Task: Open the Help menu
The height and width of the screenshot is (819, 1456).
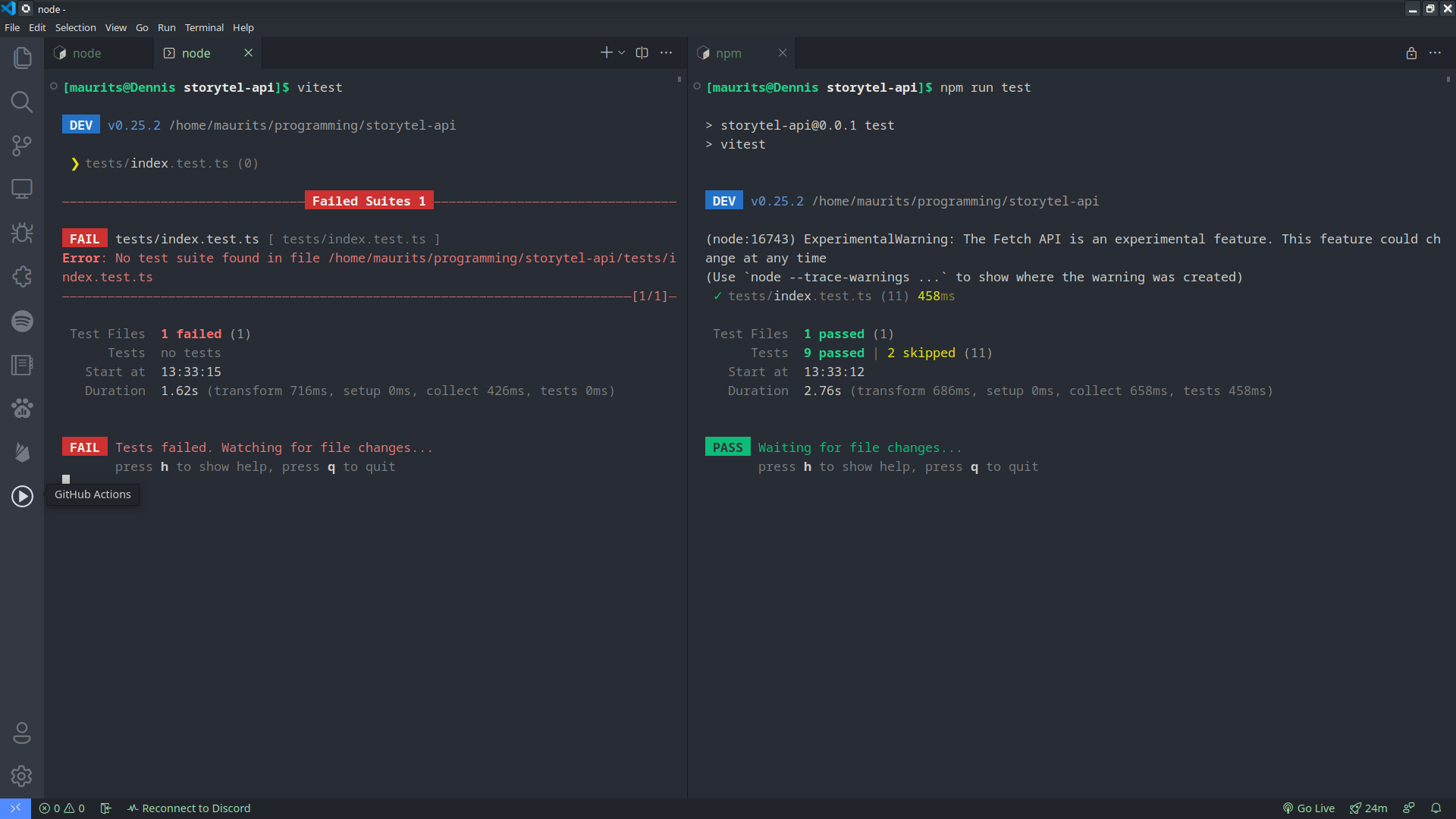Action: 243,27
